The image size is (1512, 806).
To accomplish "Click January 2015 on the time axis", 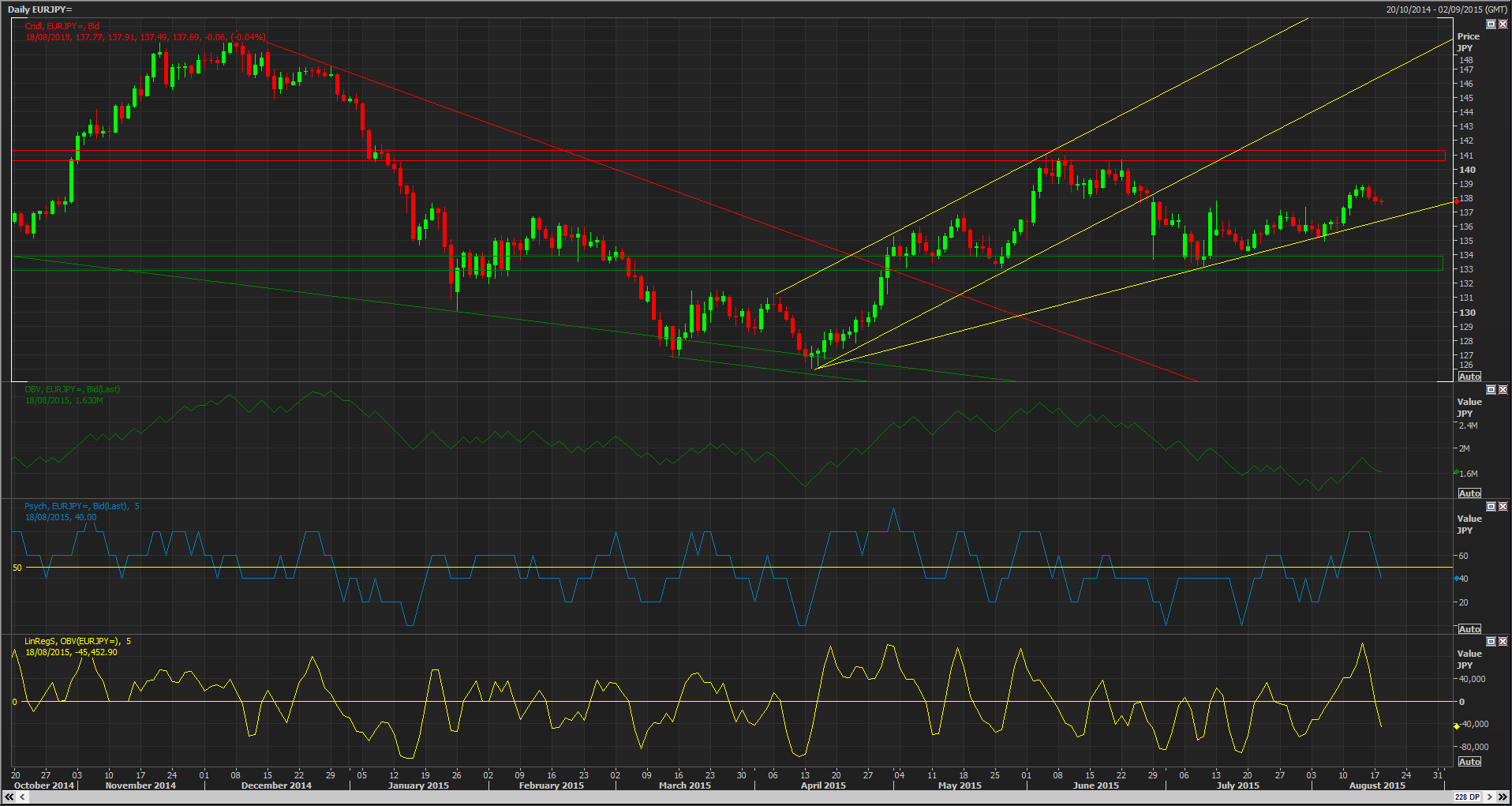I will [x=418, y=785].
